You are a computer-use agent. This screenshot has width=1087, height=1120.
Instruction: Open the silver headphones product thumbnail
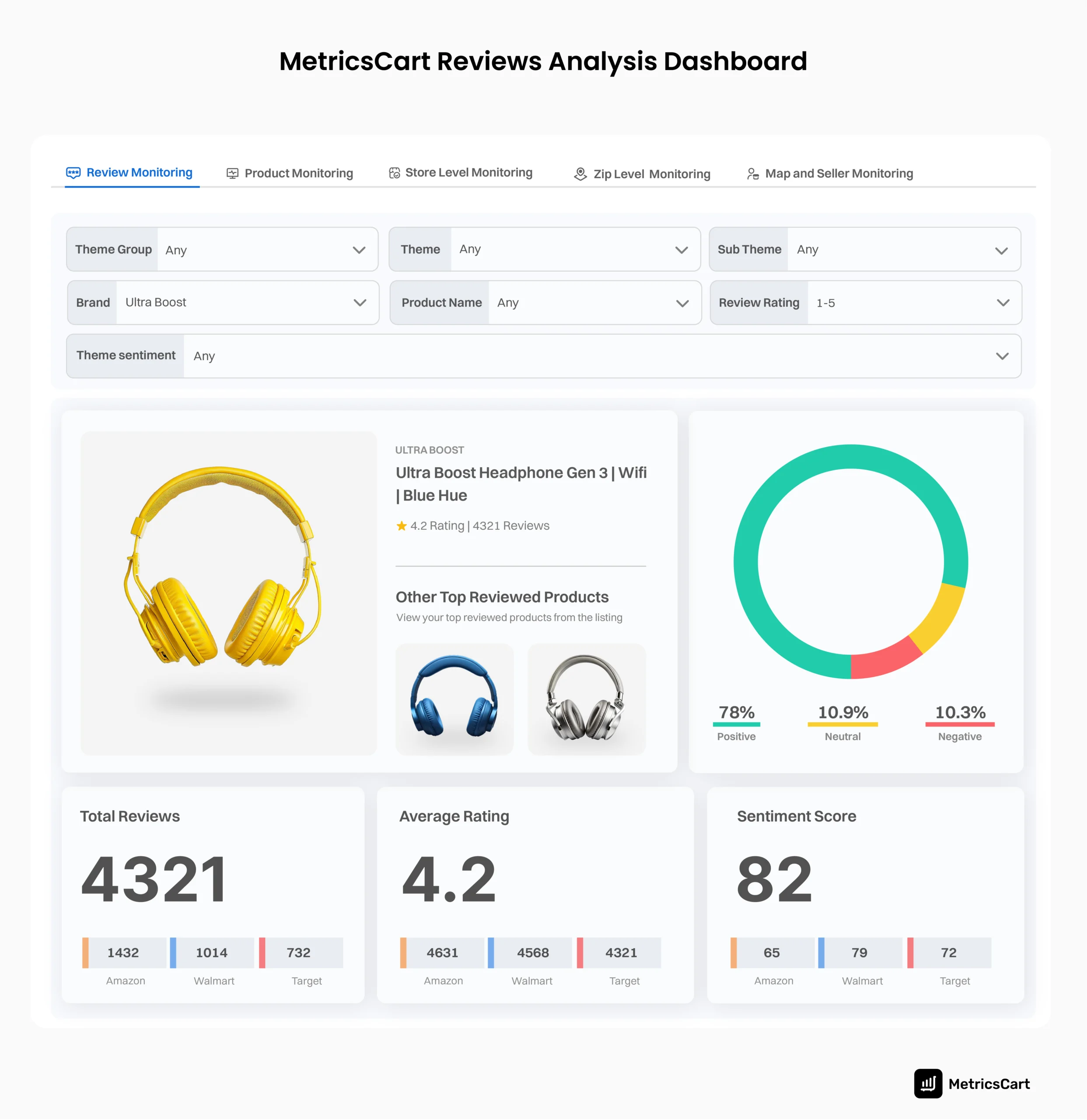click(x=587, y=699)
